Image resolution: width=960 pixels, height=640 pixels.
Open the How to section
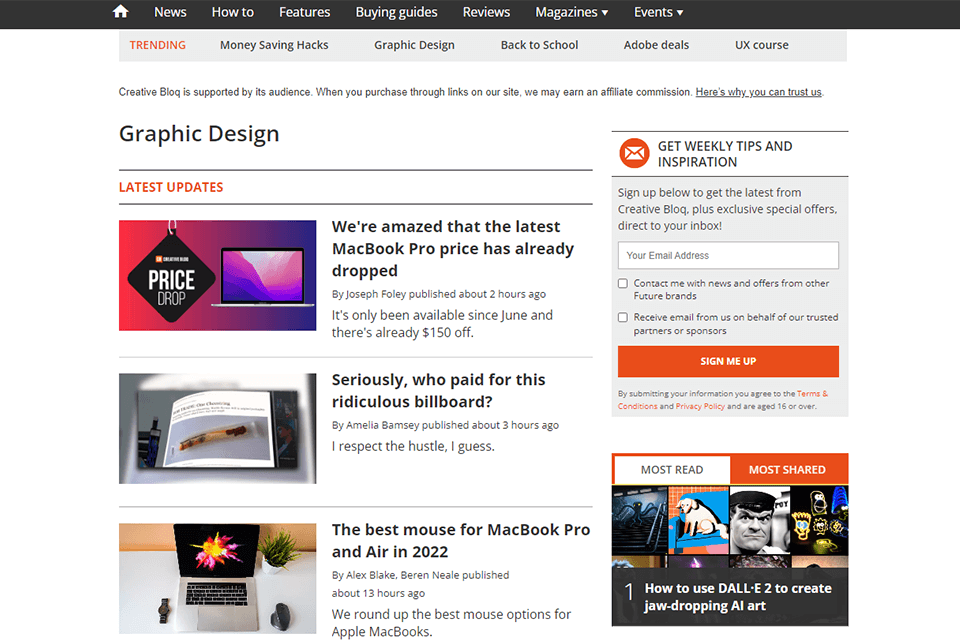tap(233, 12)
